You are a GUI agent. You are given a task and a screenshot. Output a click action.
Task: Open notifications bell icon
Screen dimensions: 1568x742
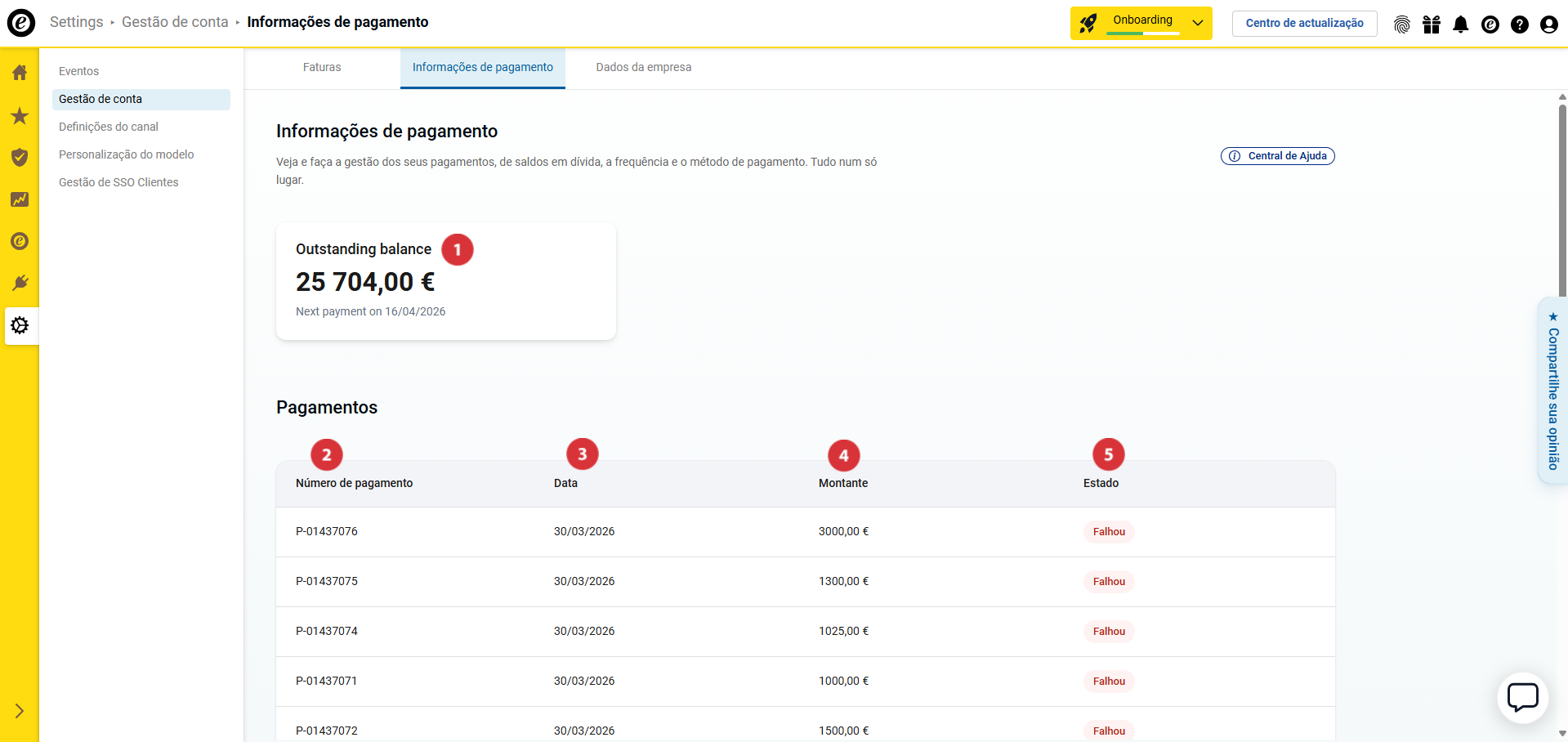pos(1460,25)
